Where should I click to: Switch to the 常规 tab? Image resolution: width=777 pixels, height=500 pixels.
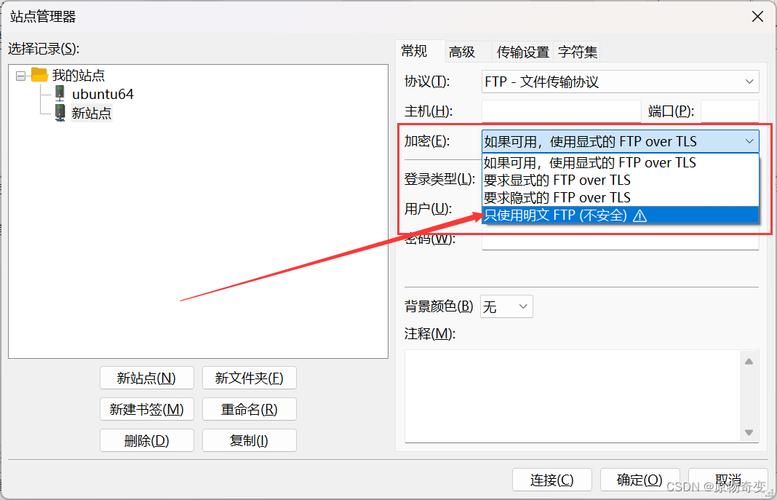(x=414, y=51)
